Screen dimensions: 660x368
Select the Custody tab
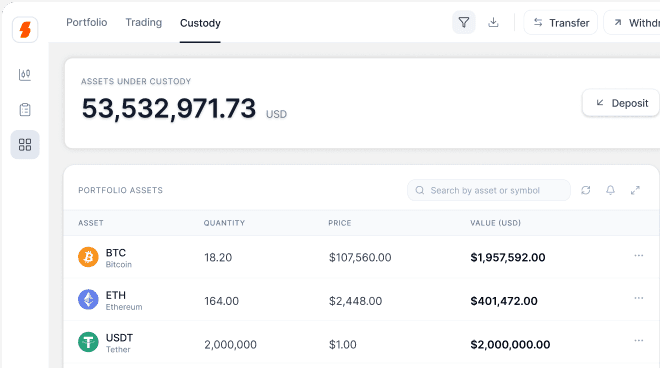(200, 23)
